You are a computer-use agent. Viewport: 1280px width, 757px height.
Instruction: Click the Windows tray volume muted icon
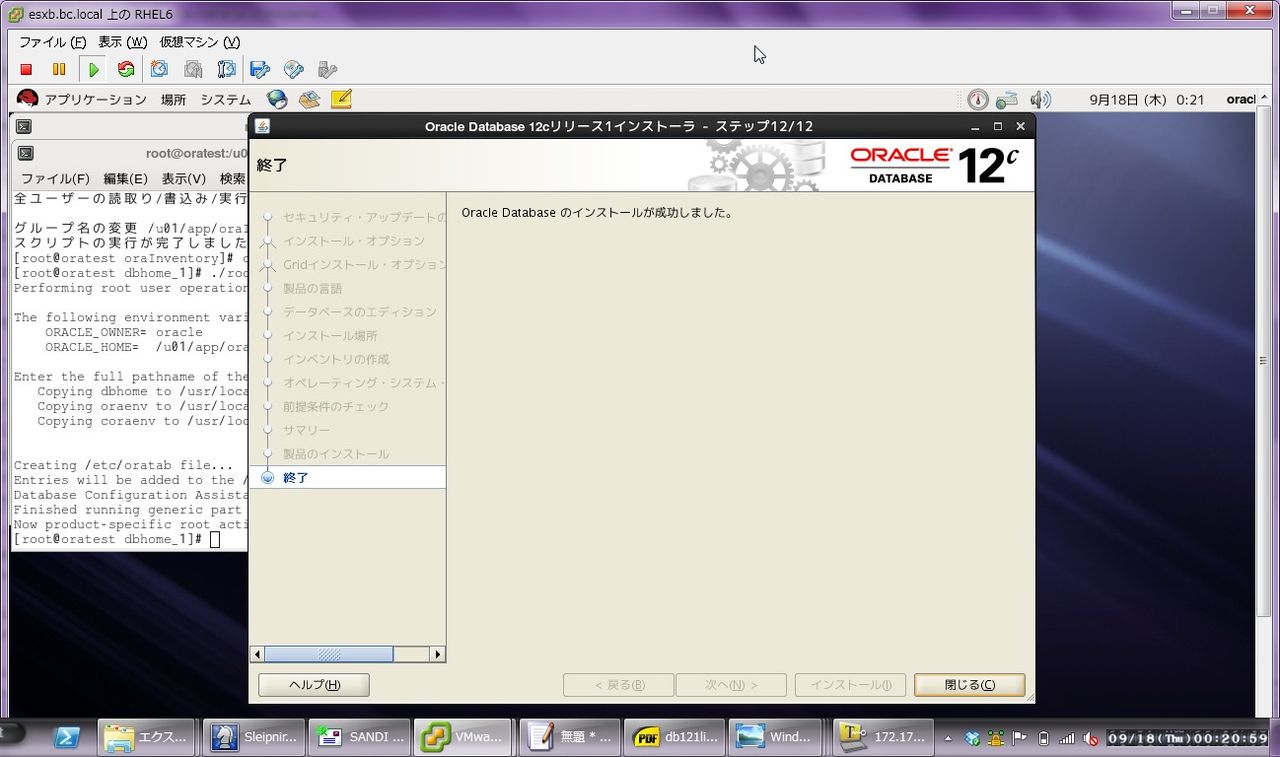(1091, 739)
